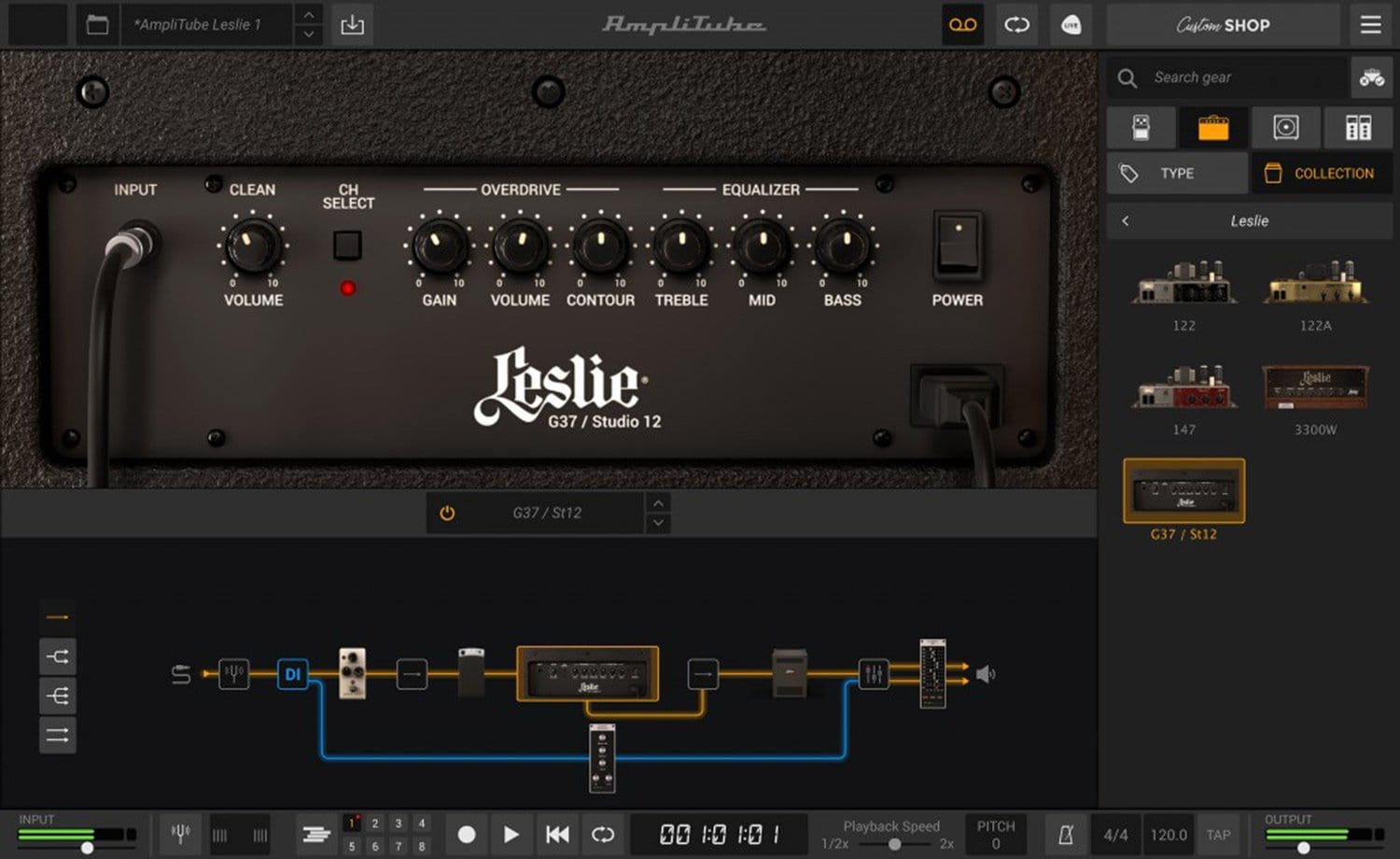
Task: Click the play button
Action: point(511,835)
